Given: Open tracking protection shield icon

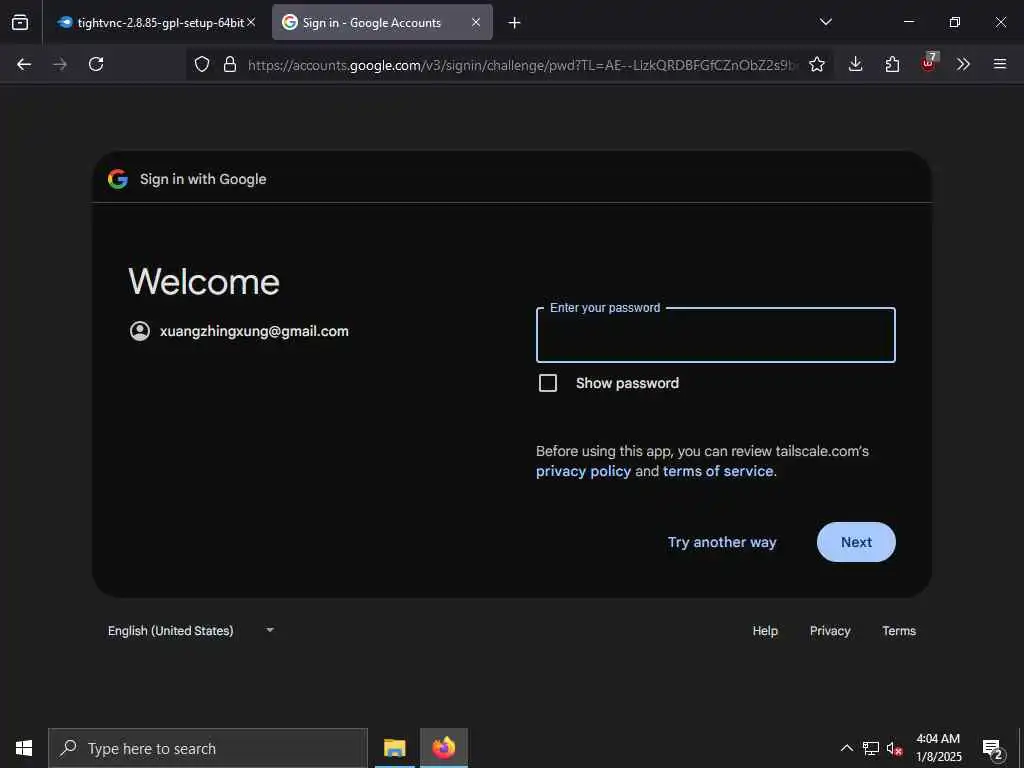Looking at the screenshot, I should click(x=202, y=64).
